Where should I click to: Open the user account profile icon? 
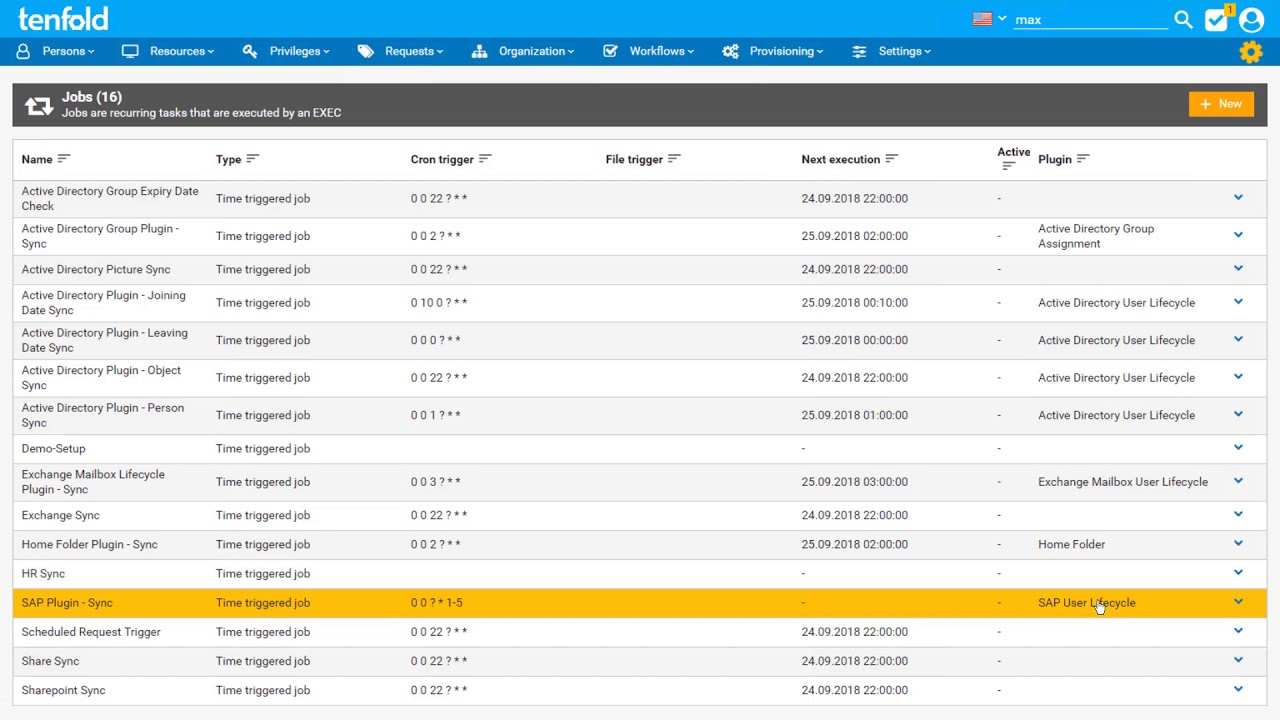1251,19
